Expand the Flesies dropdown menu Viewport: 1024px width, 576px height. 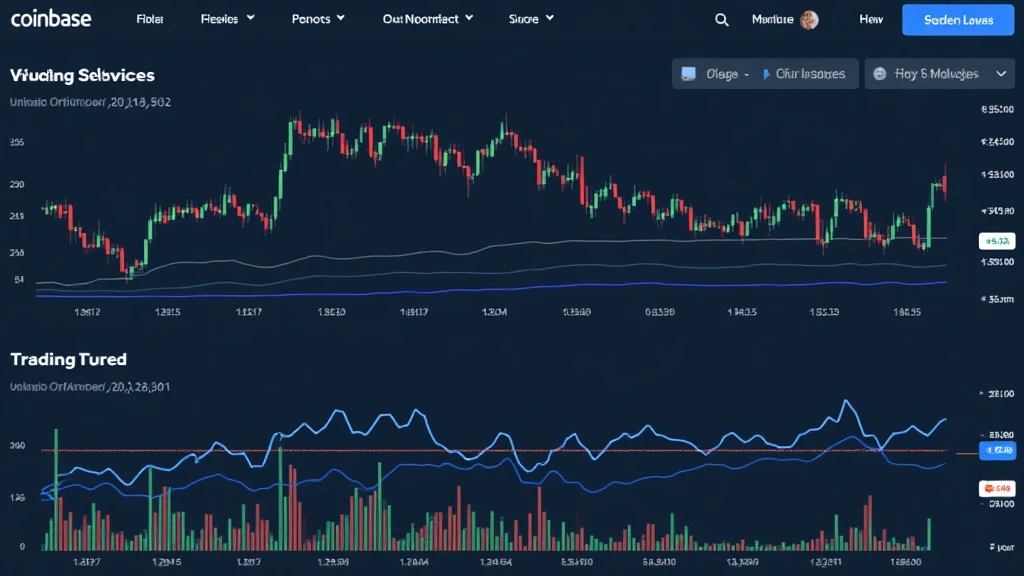click(228, 19)
